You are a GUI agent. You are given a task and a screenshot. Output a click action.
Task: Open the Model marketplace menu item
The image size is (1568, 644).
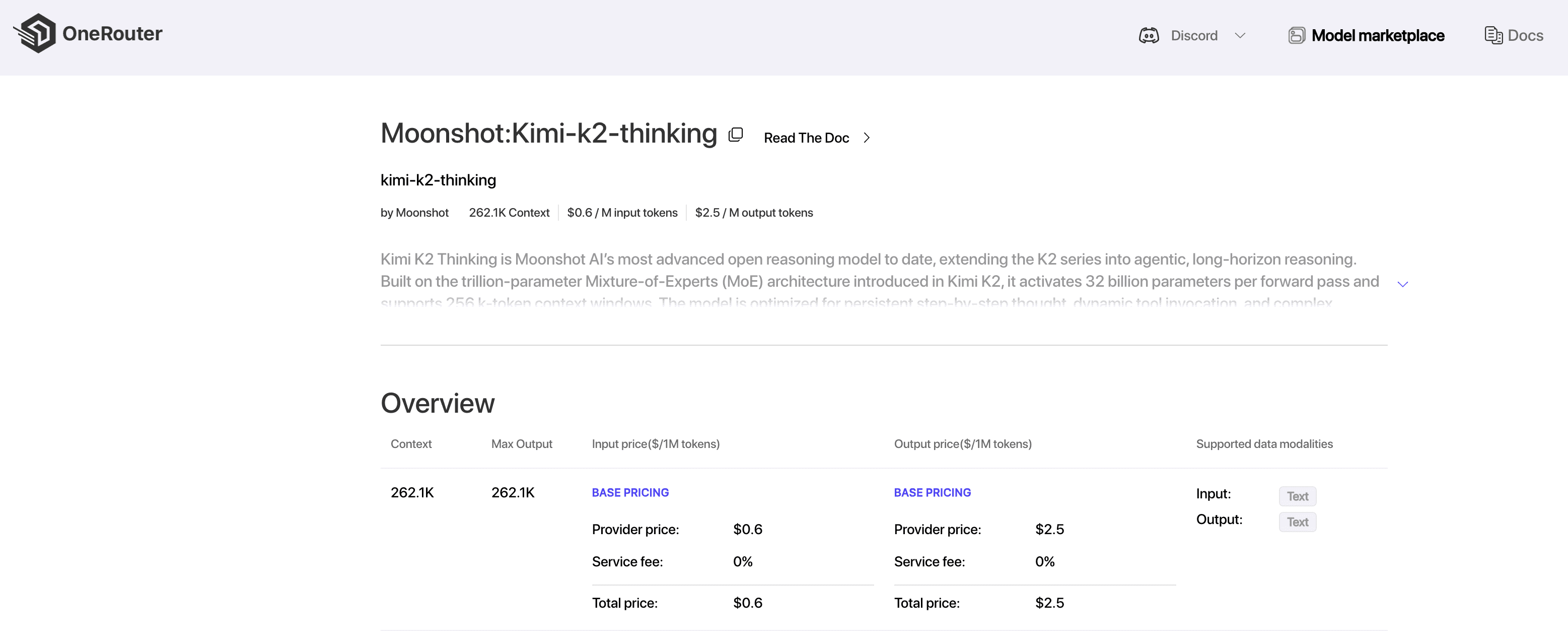click(x=1378, y=35)
